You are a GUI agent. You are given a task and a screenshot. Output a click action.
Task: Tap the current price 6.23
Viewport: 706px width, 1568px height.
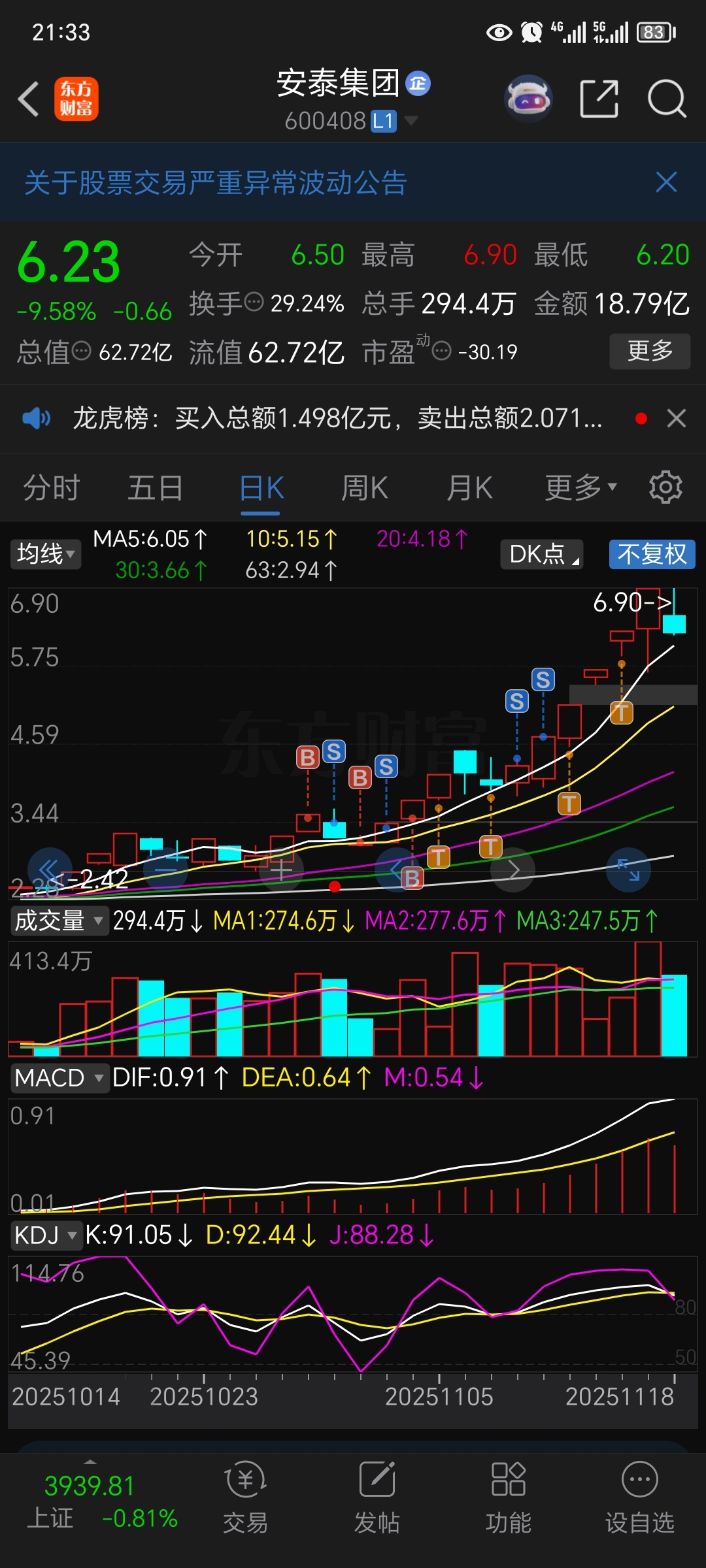69,263
